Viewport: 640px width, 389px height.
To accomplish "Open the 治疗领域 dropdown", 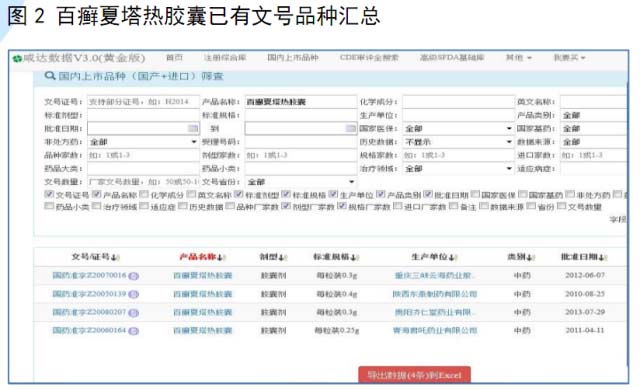I will tap(458, 169).
